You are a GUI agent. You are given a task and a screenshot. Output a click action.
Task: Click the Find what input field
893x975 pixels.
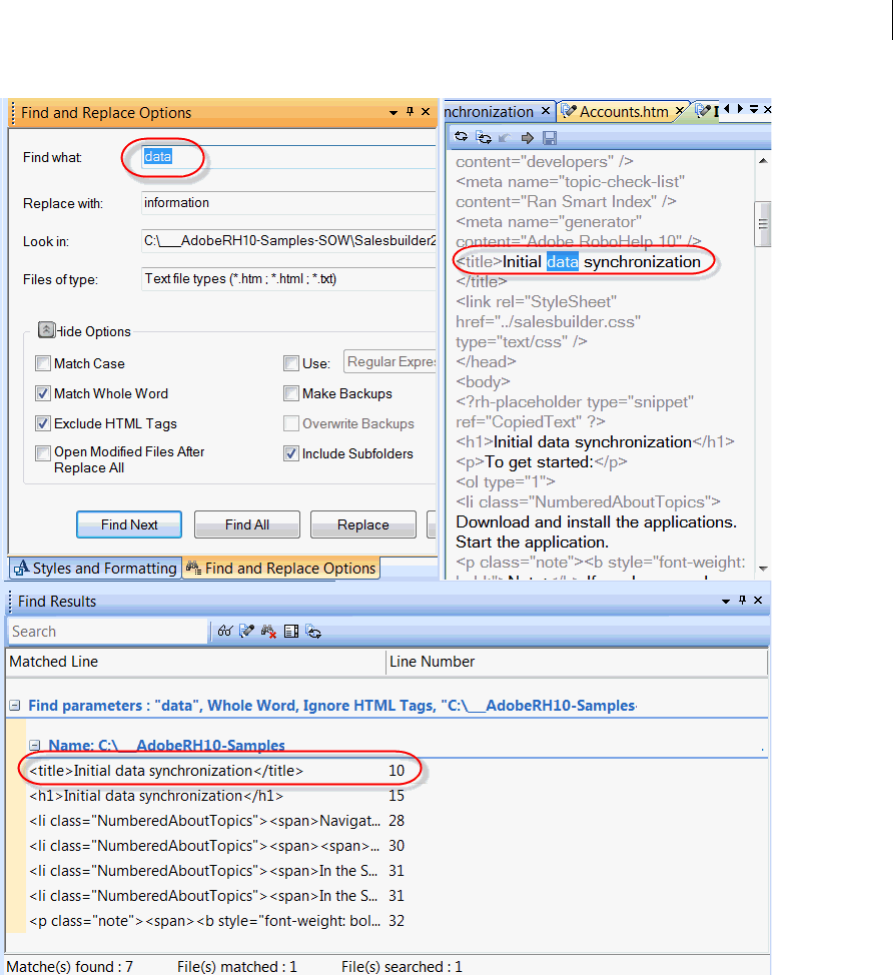289,157
